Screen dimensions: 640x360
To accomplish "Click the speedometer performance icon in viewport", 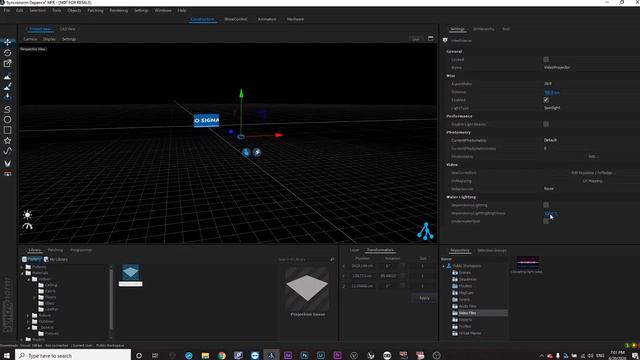I will [x=27, y=226].
